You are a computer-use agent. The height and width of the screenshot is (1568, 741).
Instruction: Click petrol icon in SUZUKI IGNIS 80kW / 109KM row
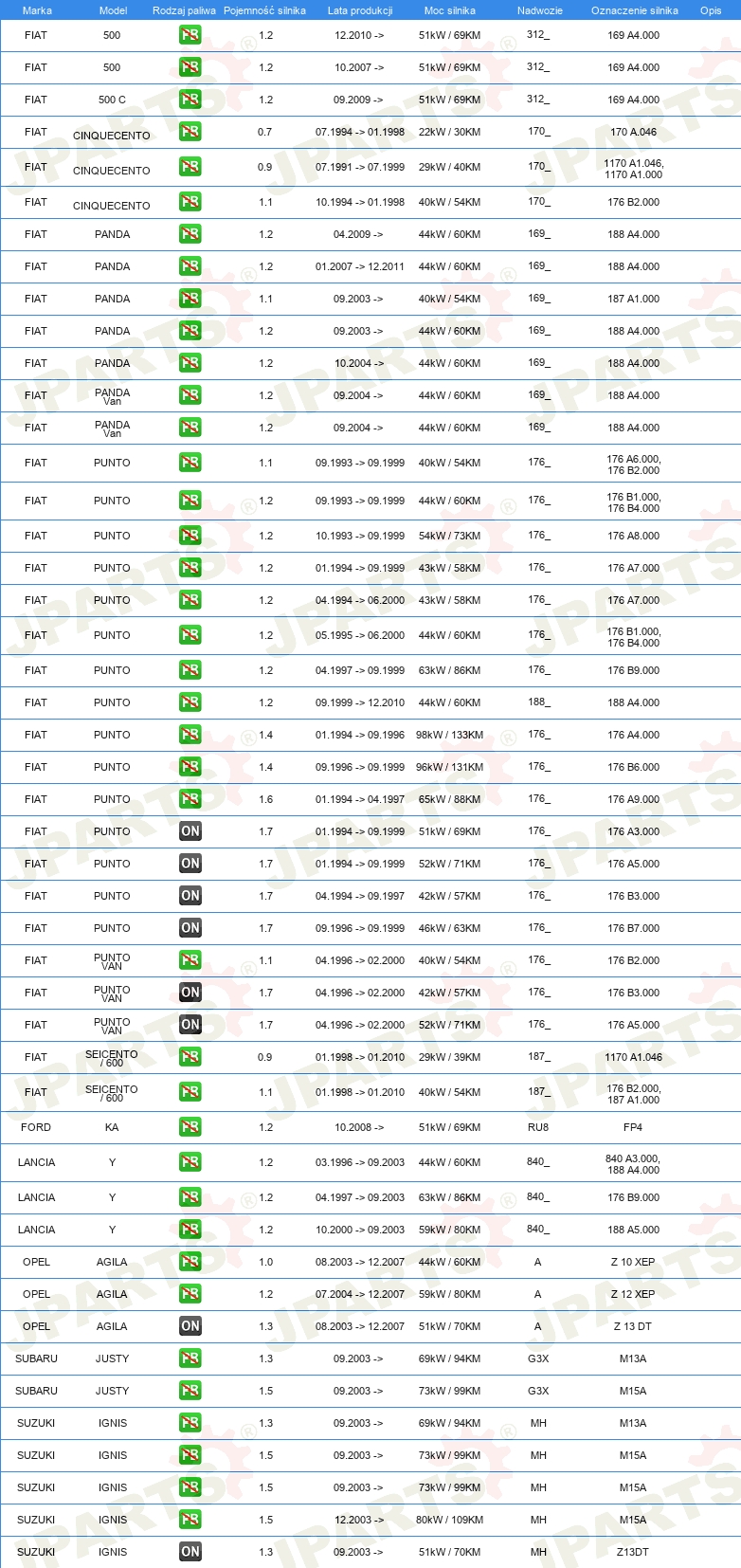click(190, 1520)
